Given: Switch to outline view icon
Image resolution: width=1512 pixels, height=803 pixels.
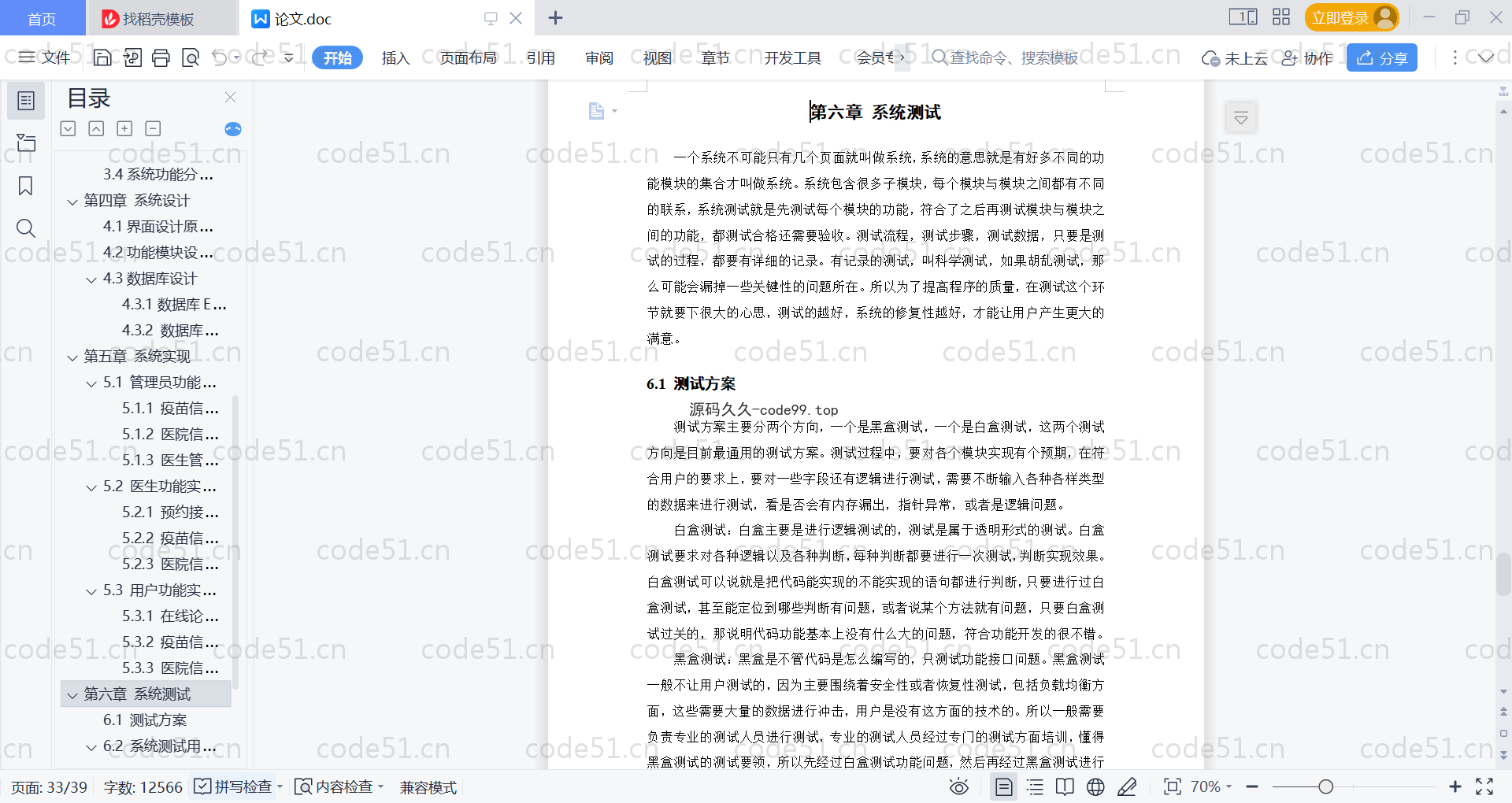Looking at the screenshot, I should coord(1035,786).
